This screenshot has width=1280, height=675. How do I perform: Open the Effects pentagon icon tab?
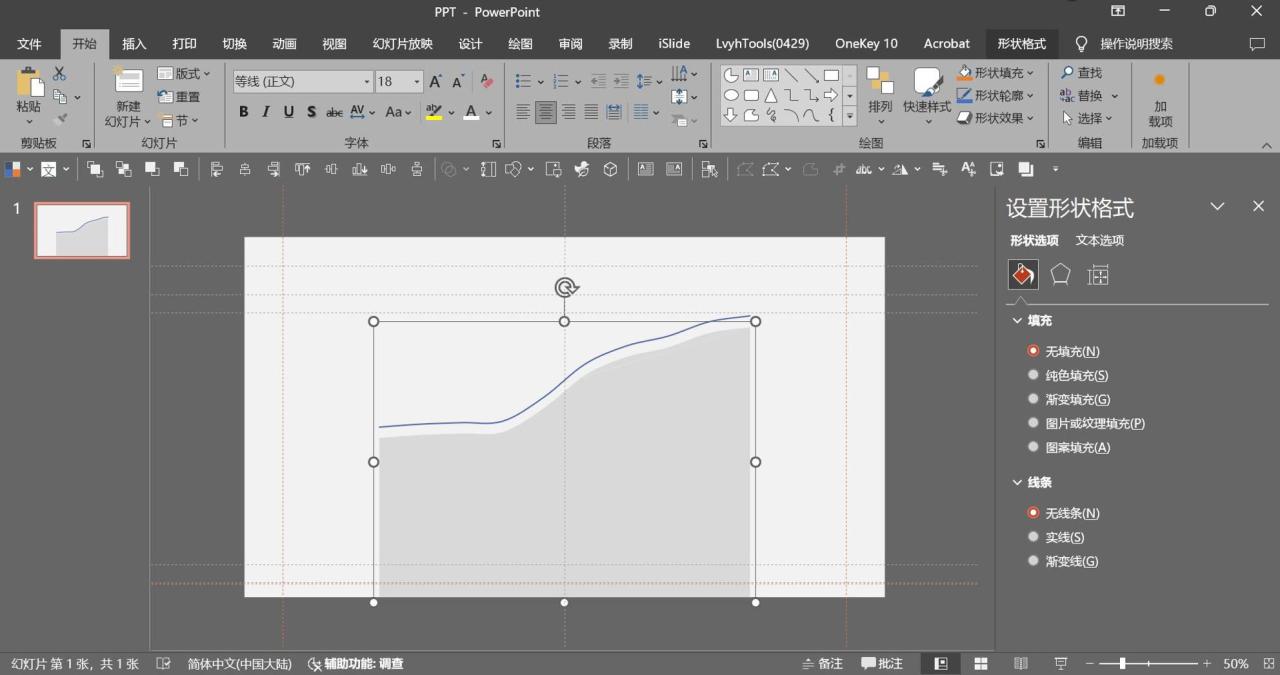(1060, 275)
